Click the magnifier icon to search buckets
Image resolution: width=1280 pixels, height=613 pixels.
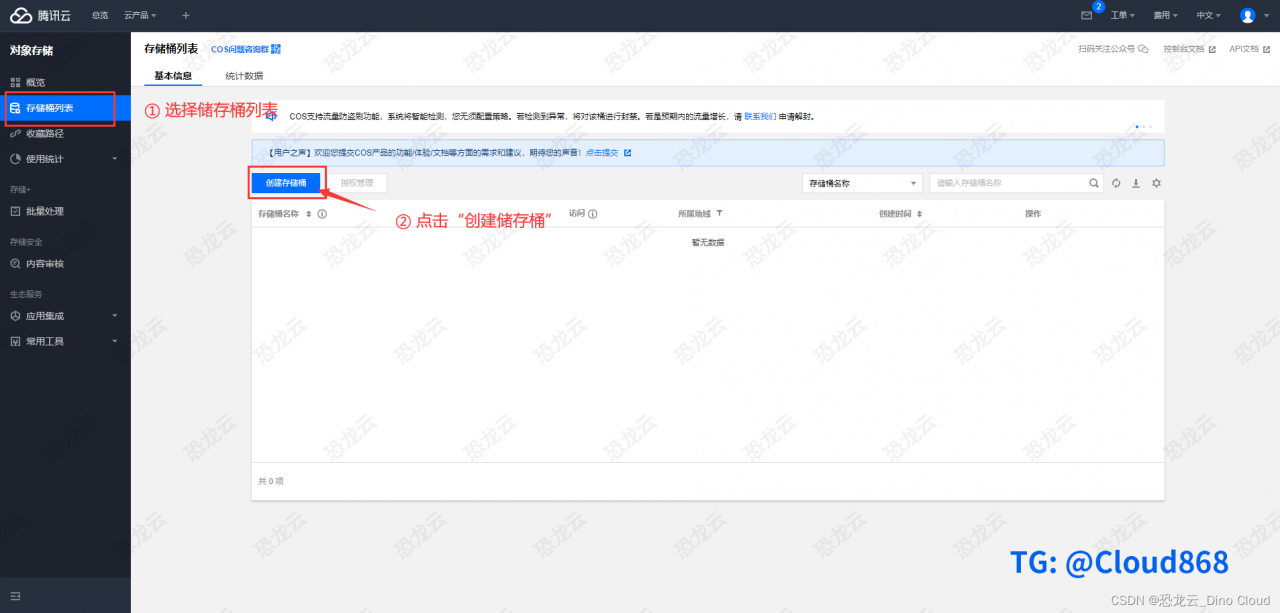click(x=1093, y=183)
